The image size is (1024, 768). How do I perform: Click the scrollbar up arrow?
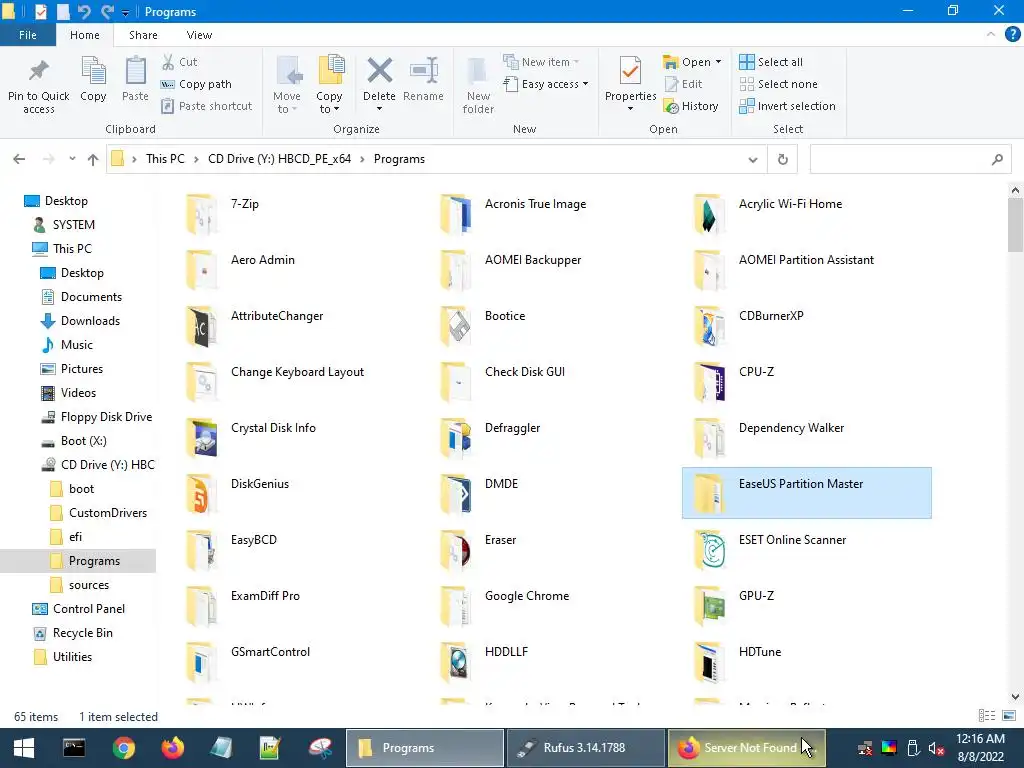(1015, 190)
